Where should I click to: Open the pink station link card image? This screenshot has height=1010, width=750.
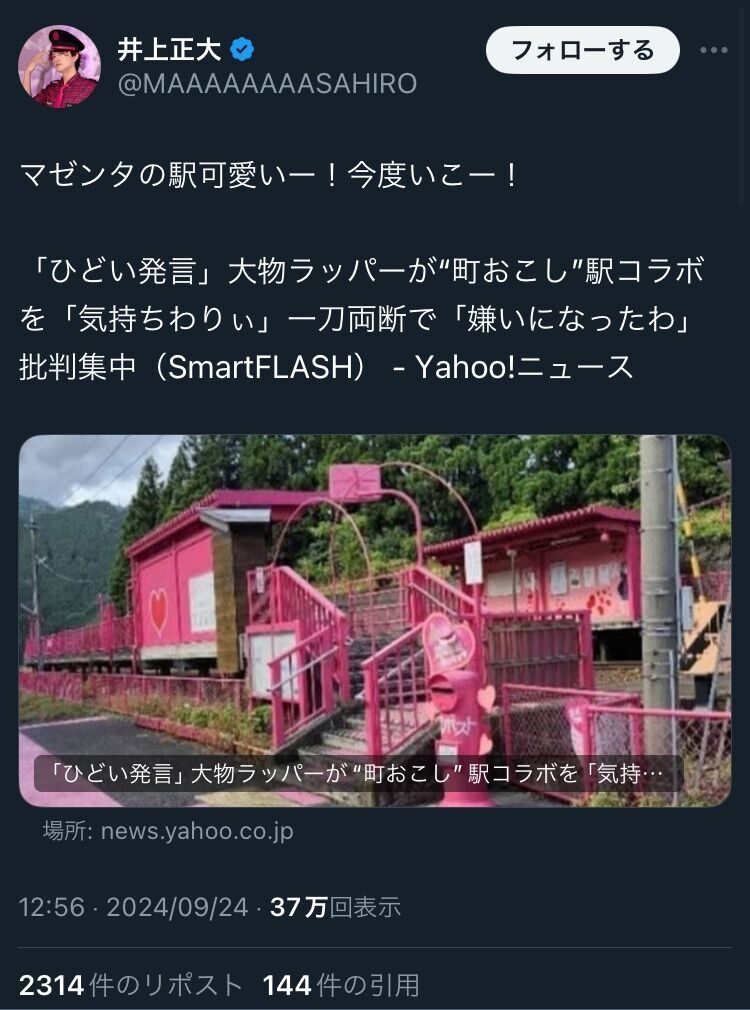375,620
